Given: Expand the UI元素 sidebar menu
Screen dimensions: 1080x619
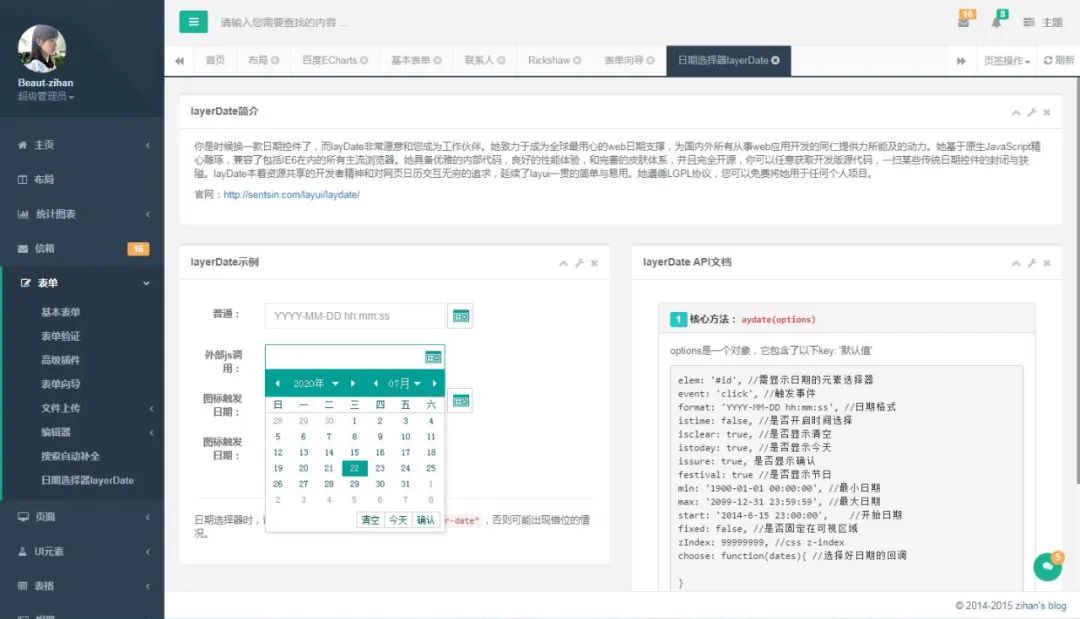Looking at the screenshot, I should click(x=83, y=551).
